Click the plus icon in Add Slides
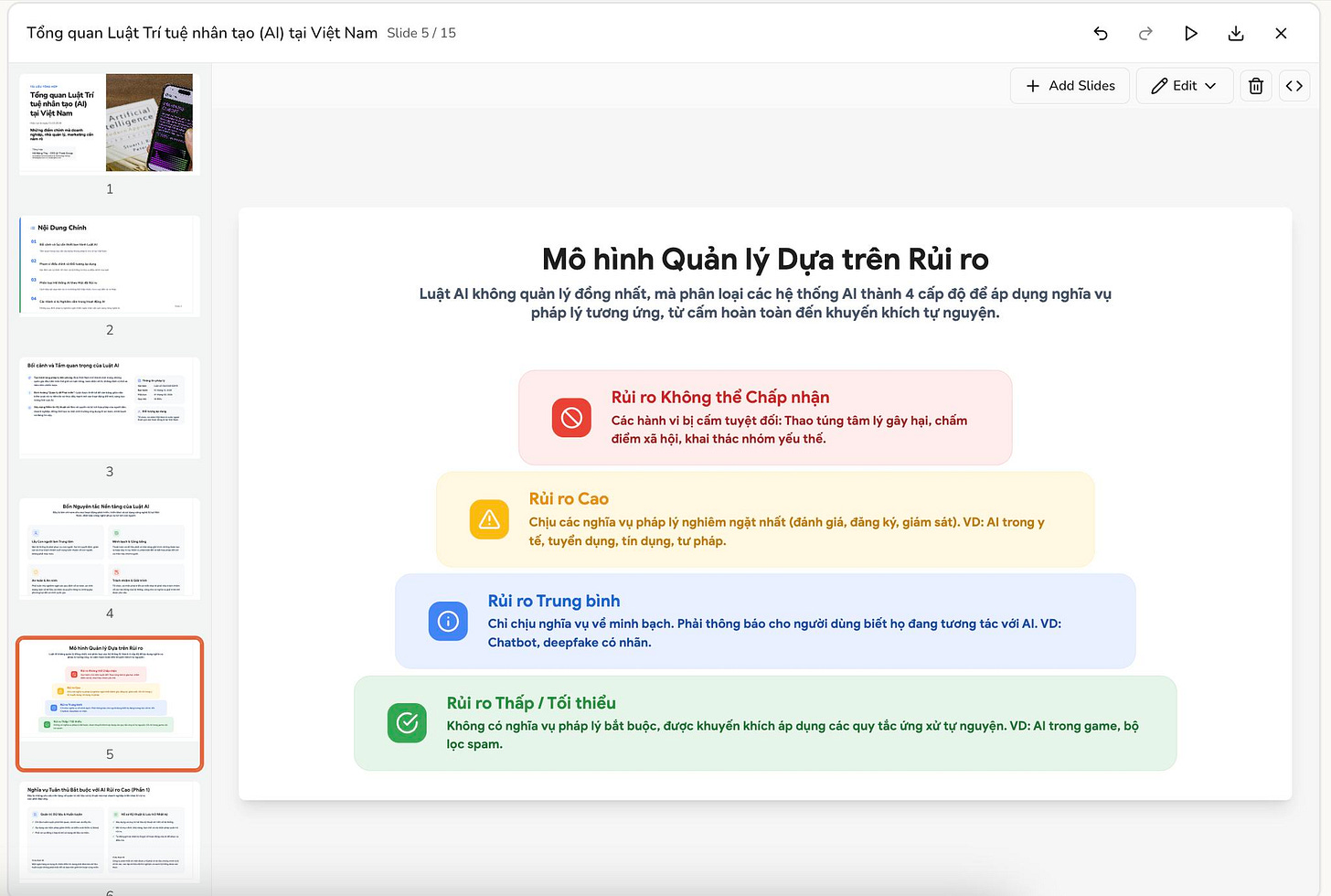 click(1033, 86)
